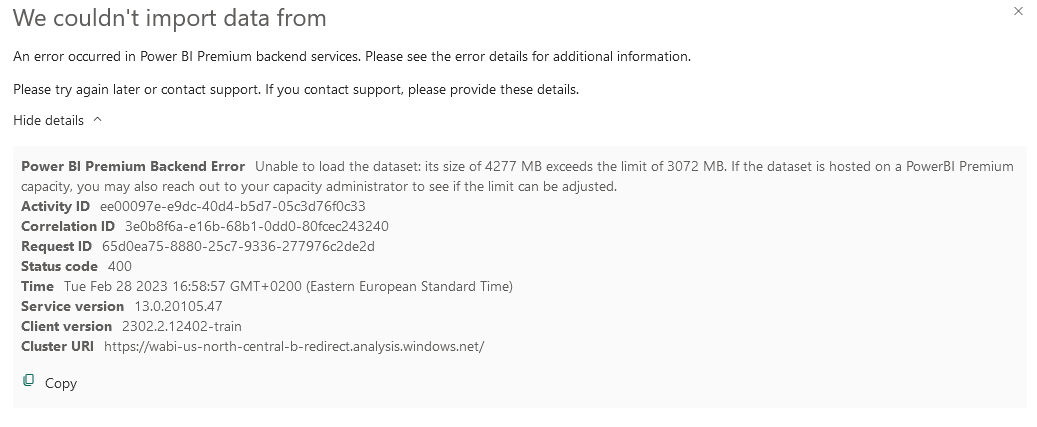The image size is (1037, 427).
Task: Click the Service version number 13.0.20105.47
Action: click(x=179, y=307)
